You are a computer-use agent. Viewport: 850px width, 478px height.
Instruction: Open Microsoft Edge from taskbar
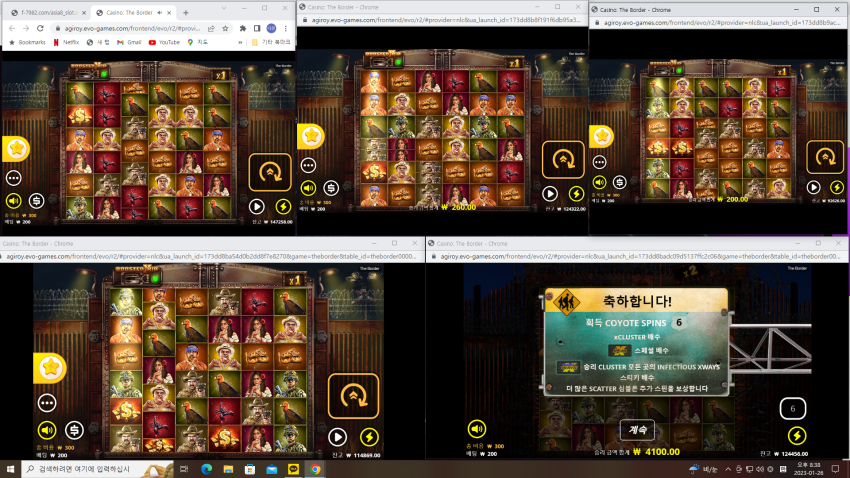pyautogui.click(x=207, y=469)
